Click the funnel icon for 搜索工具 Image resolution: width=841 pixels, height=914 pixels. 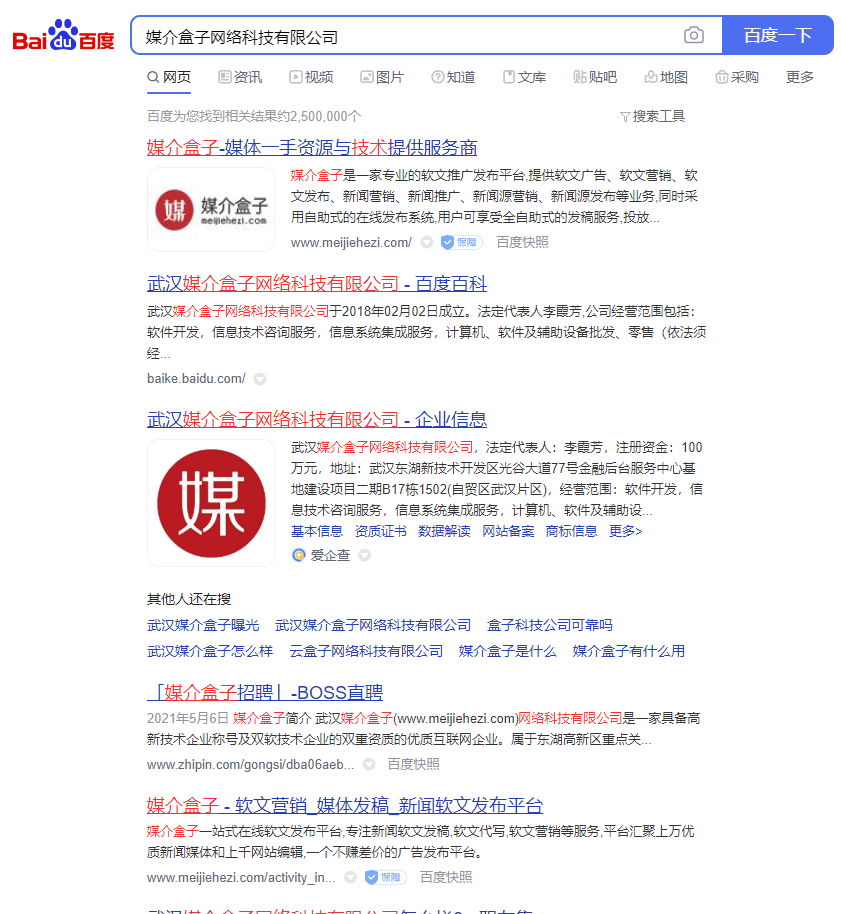point(625,117)
